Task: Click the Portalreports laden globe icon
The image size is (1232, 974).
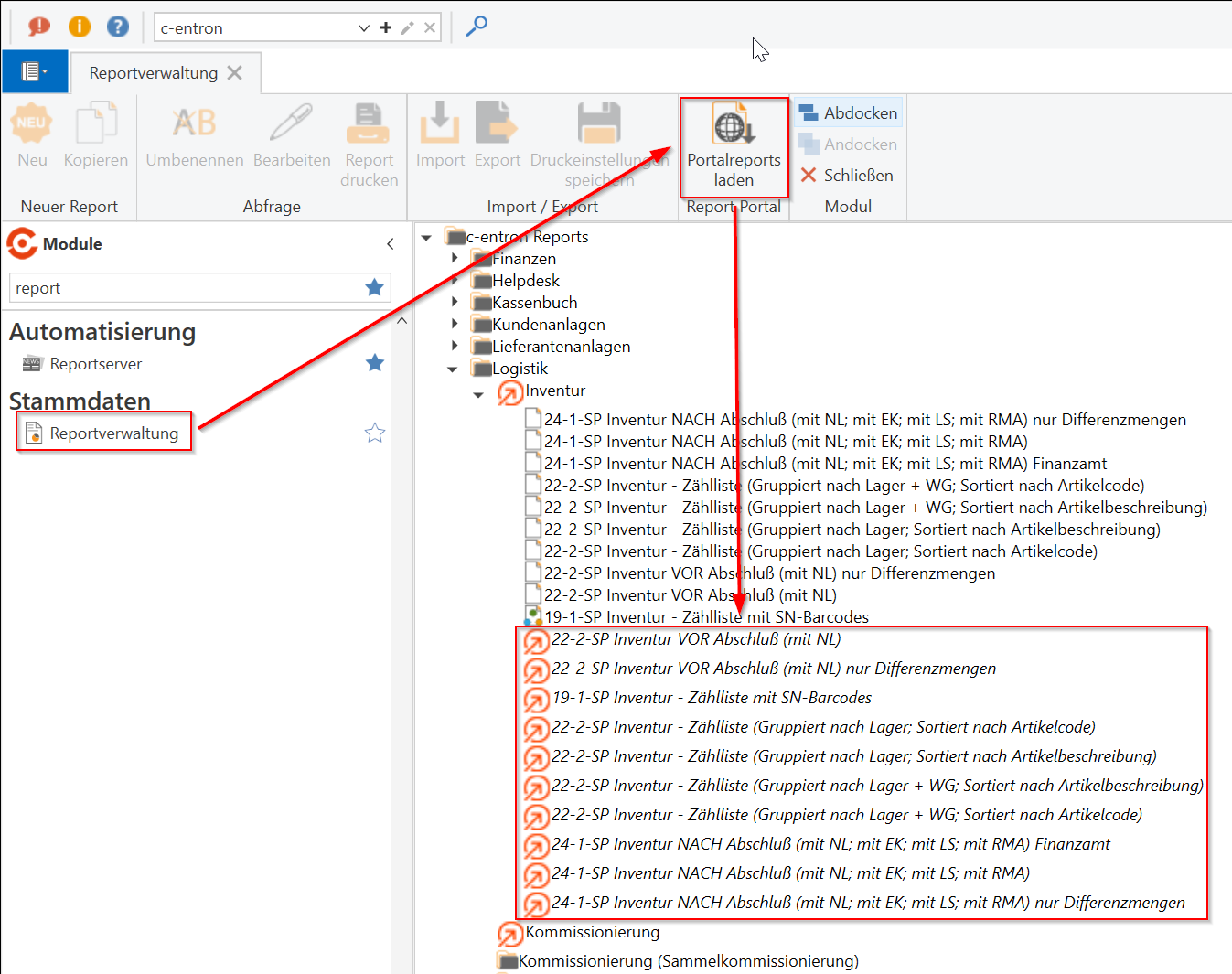Action: tap(734, 125)
